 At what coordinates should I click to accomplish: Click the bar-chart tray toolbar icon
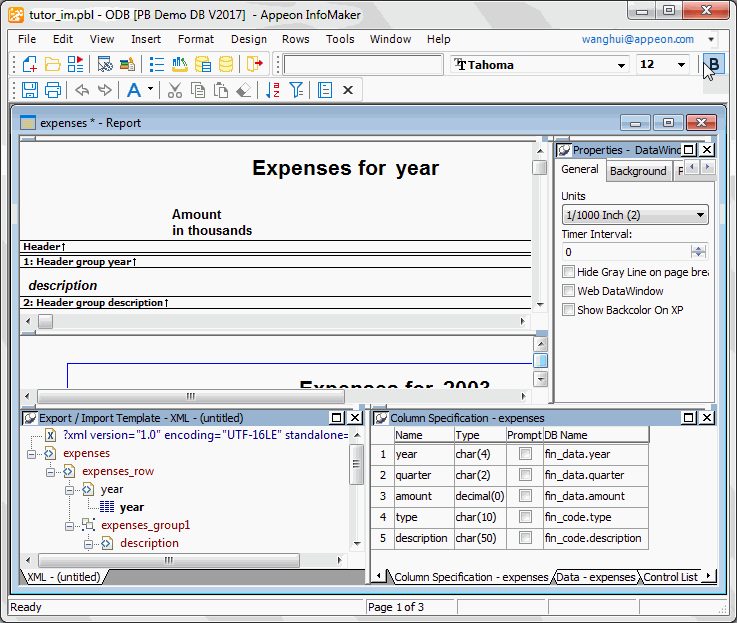[180, 64]
